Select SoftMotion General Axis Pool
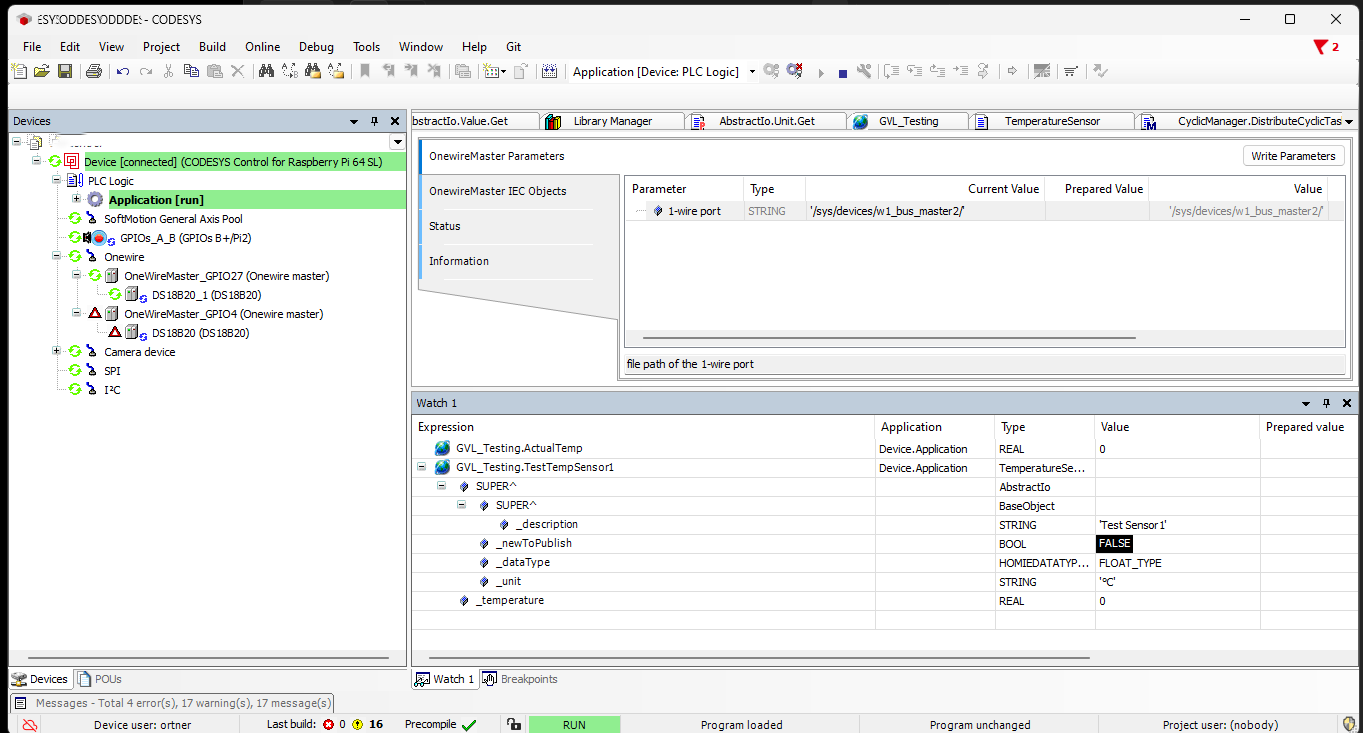This screenshot has width=1363, height=733. 173,219
